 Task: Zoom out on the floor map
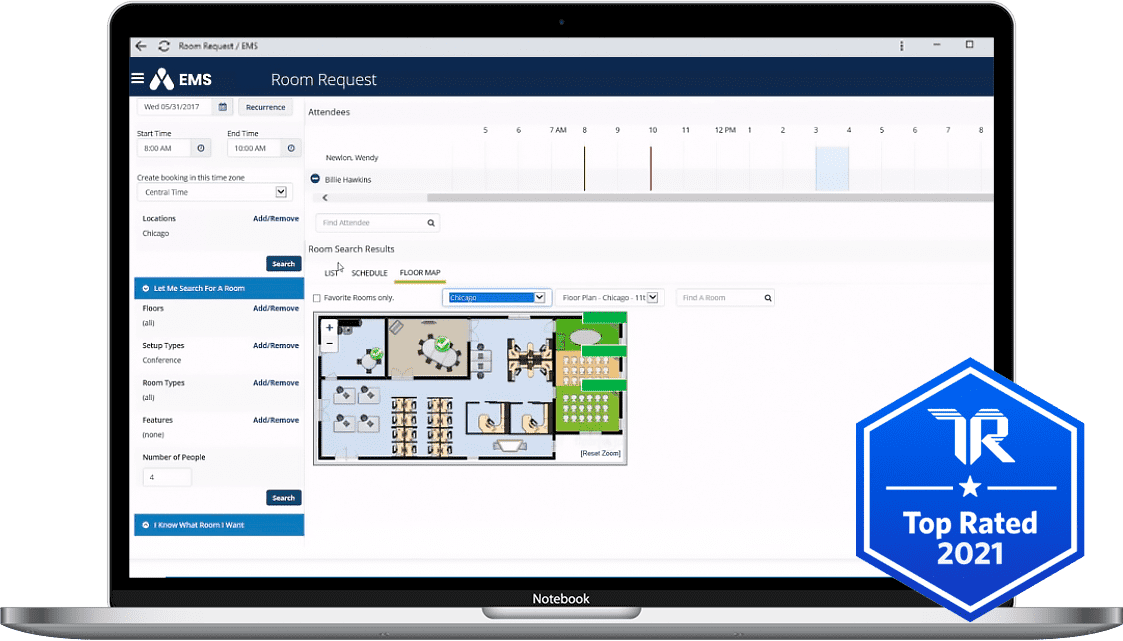[x=329, y=343]
